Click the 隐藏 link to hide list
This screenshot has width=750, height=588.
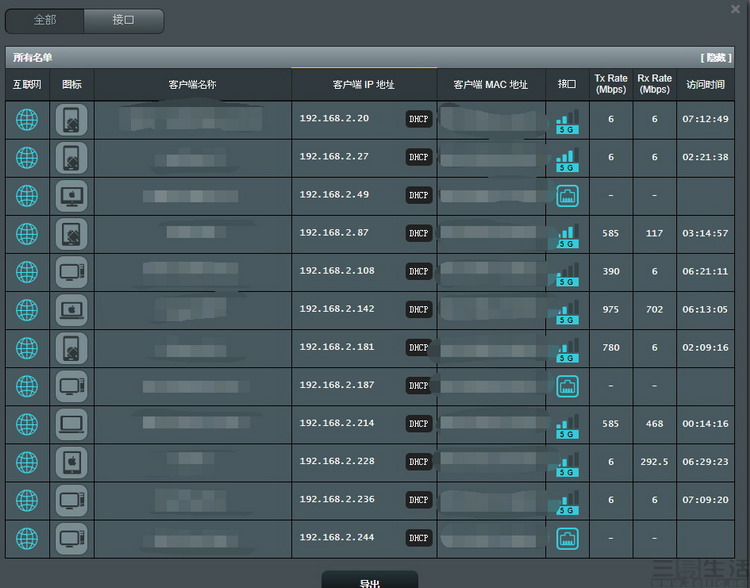pos(716,58)
